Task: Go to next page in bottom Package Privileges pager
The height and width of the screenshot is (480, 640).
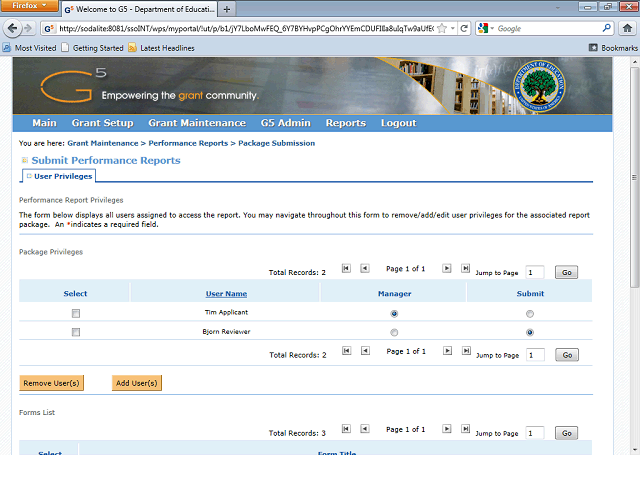Action: [x=447, y=351]
